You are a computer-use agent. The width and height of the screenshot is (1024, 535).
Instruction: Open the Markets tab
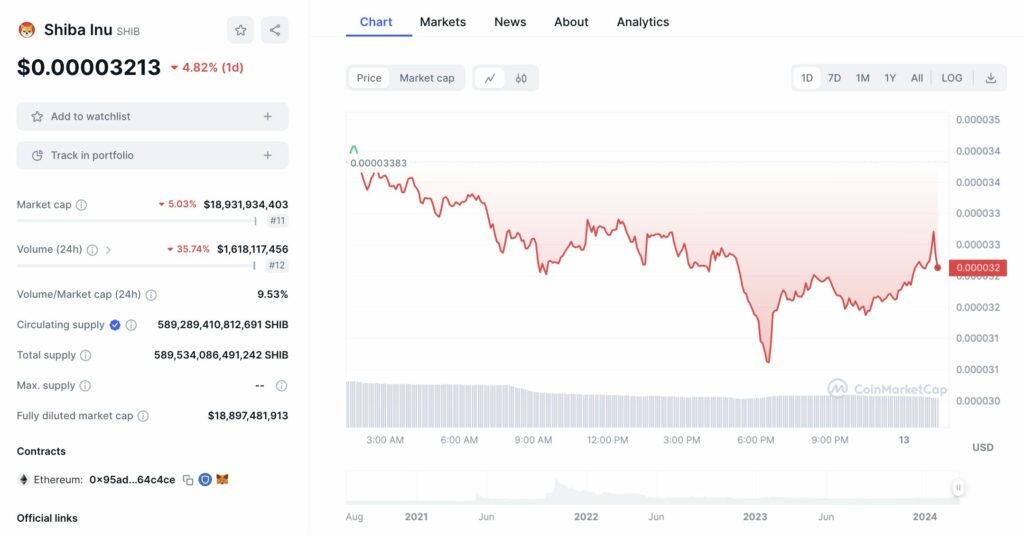coord(442,22)
